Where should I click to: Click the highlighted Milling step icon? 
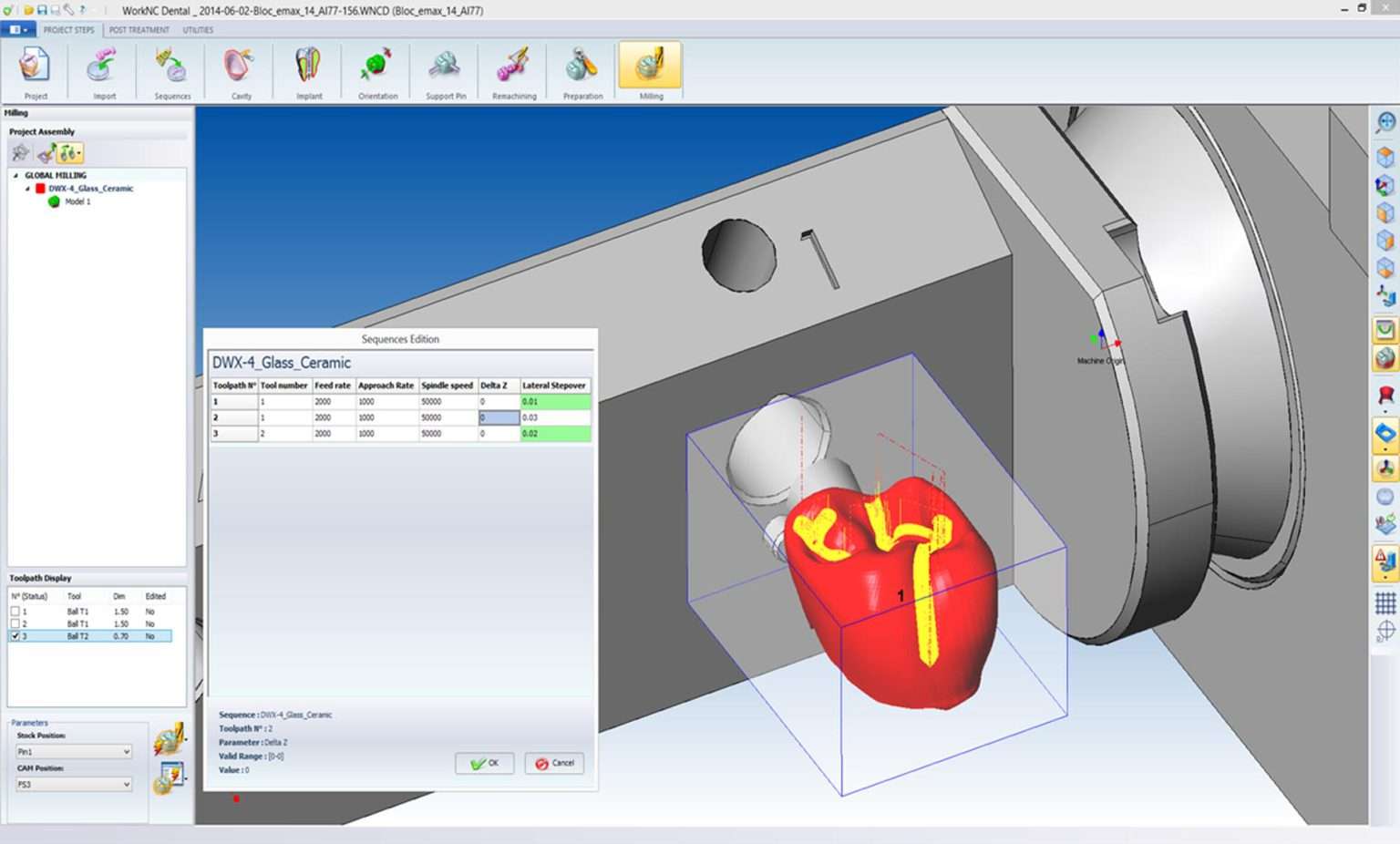650,71
